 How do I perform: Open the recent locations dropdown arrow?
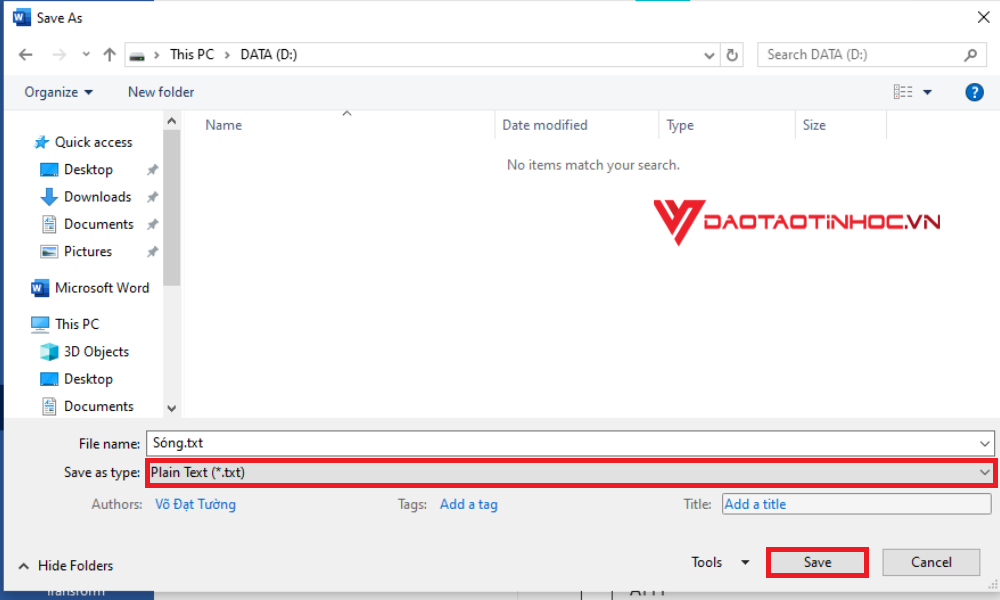pyautogui.click(x=86, y=55)
